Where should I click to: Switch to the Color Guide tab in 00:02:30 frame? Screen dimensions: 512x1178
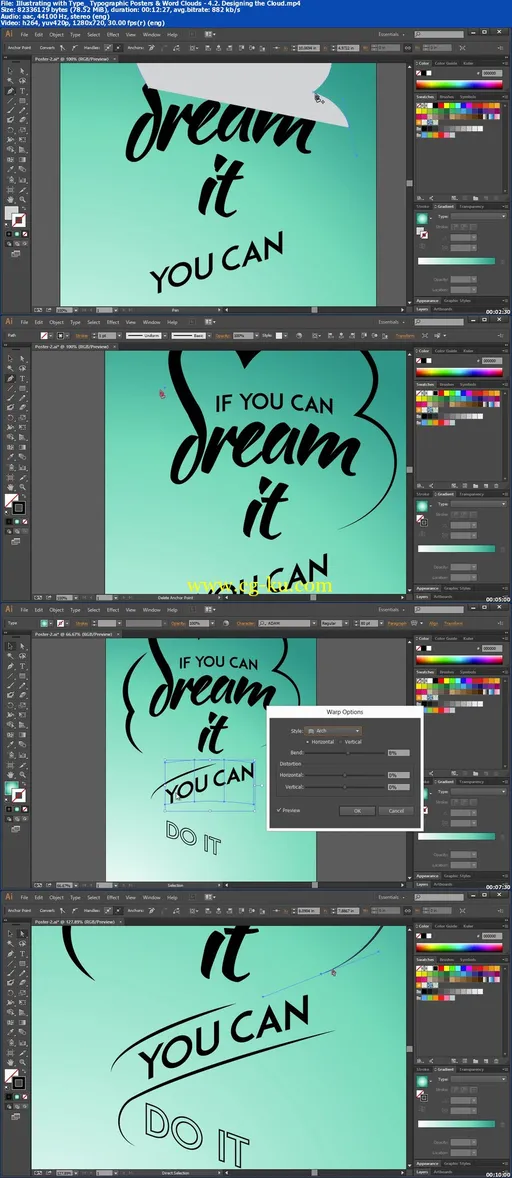tap(447, 63)
